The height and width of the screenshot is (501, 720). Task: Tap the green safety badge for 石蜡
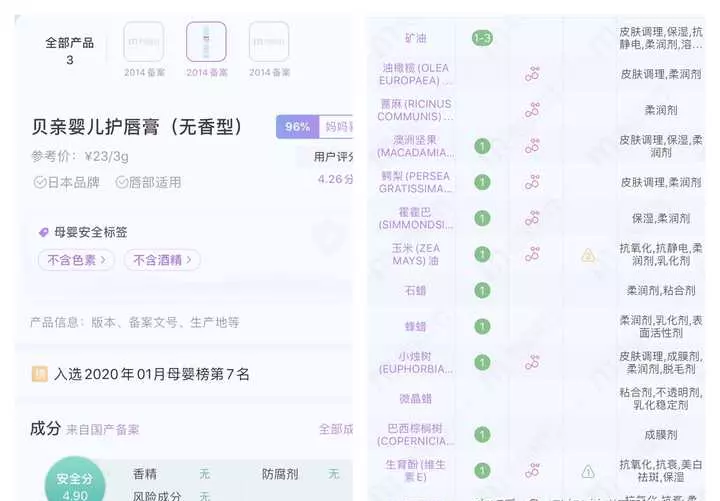click(482, 291)
